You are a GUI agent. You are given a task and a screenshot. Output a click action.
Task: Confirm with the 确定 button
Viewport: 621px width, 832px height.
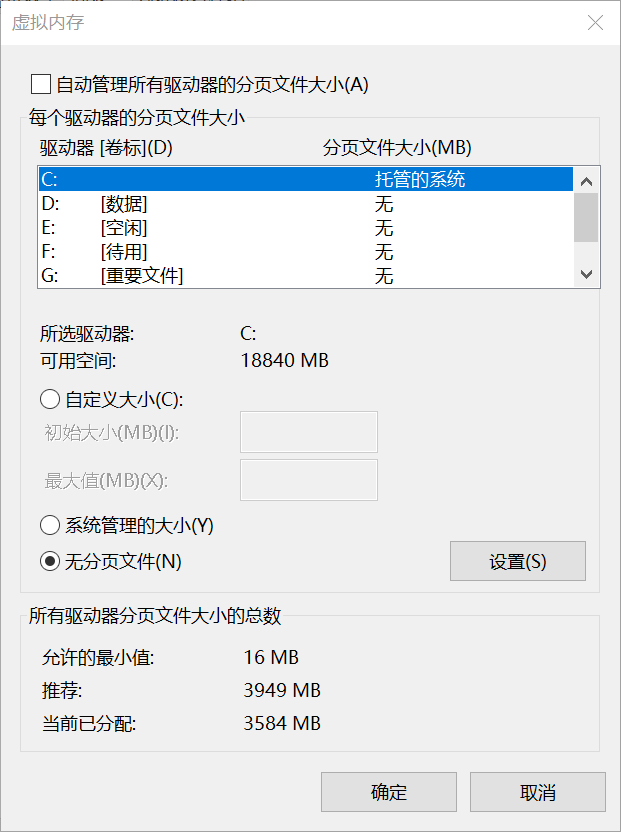point(388,792)
